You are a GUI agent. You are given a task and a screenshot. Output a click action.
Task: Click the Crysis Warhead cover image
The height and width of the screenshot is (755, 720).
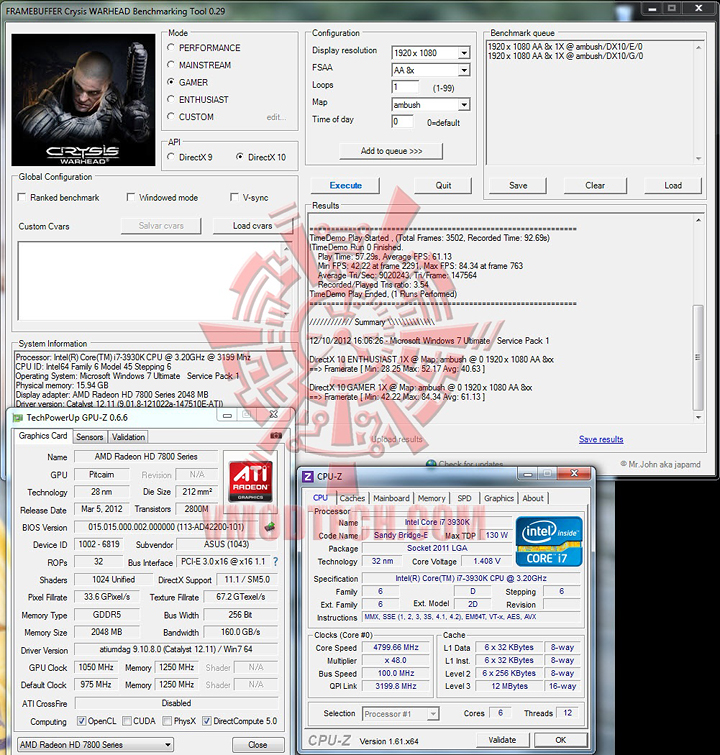pos(83,100)
